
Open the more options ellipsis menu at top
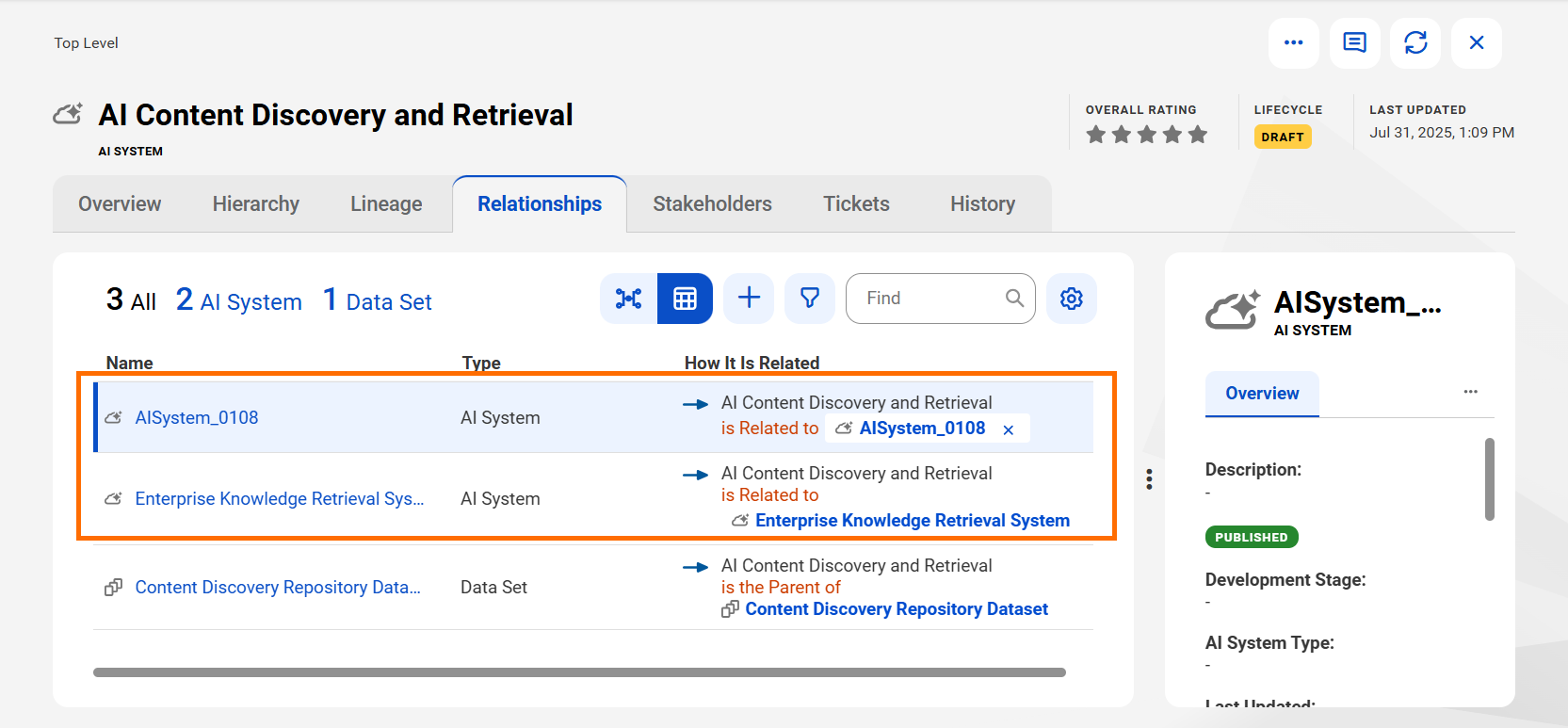(1293, 43)
